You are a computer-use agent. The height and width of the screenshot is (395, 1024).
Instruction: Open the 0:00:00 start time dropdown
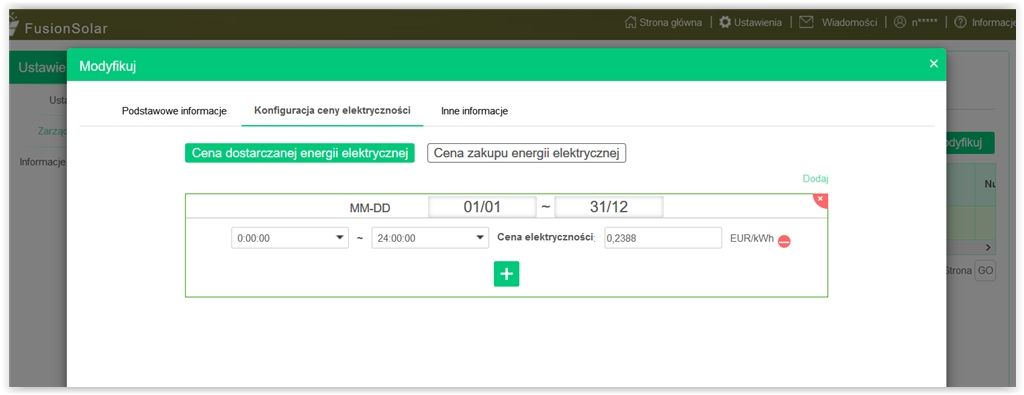pos(290,238)
